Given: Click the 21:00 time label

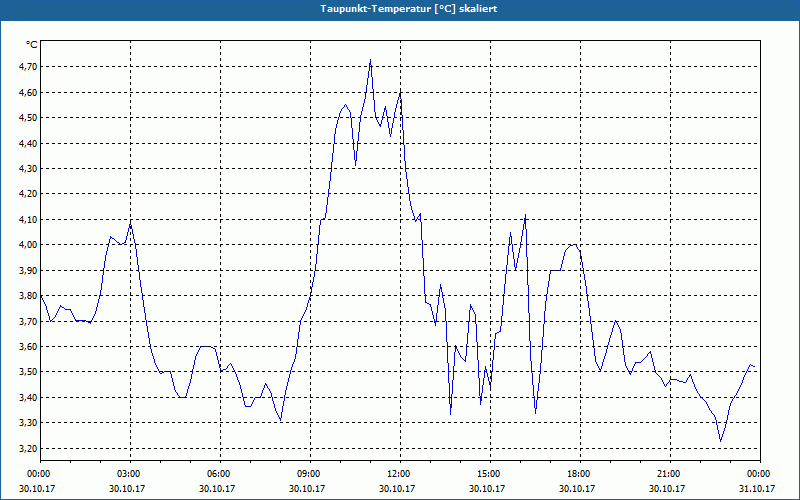Looking at the screenshot, I should point(669,474).
